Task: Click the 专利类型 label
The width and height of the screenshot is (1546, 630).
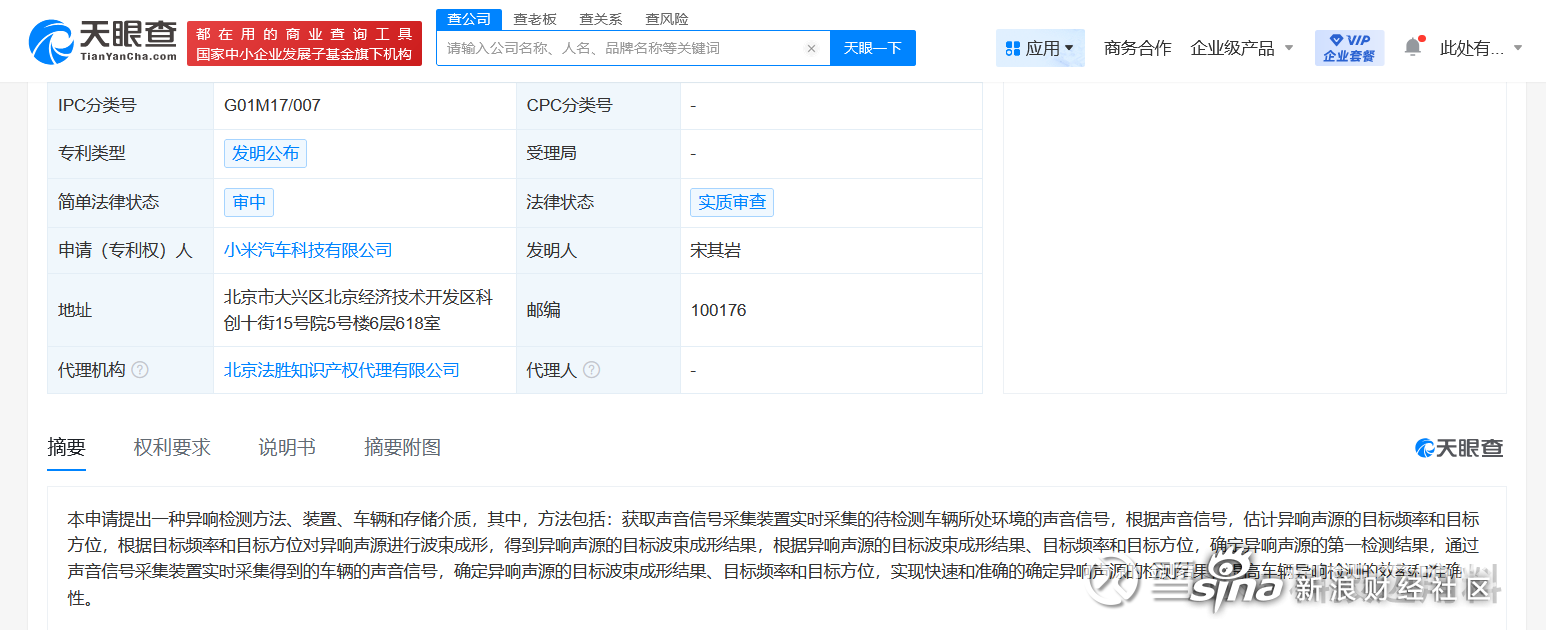Action: [92, 153]
